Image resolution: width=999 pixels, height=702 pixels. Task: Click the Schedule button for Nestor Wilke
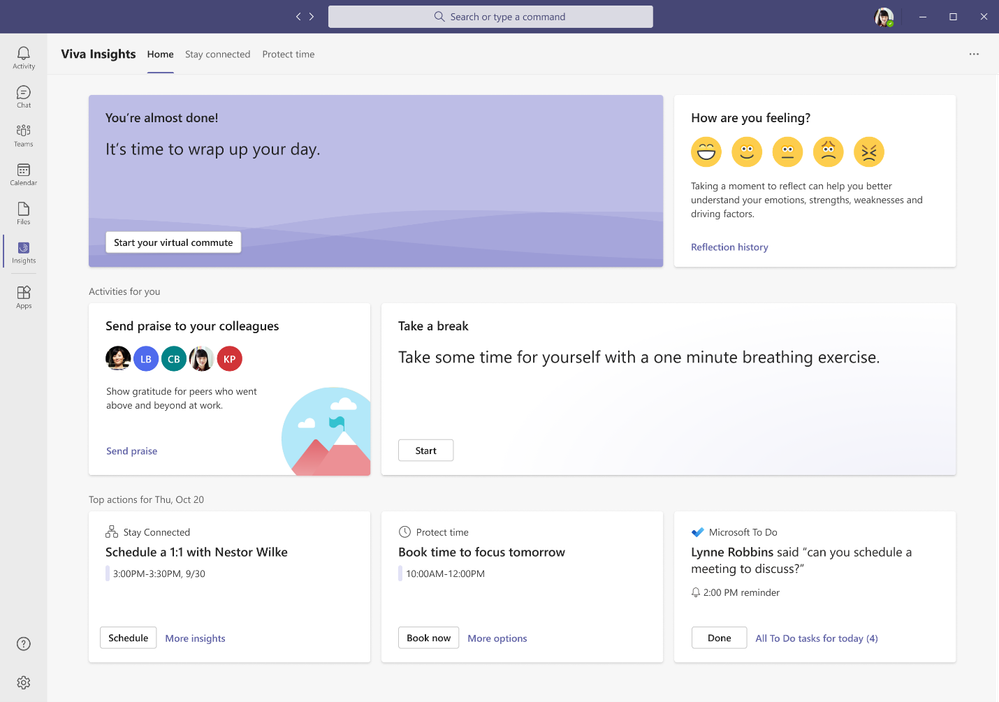pos(128,638)
